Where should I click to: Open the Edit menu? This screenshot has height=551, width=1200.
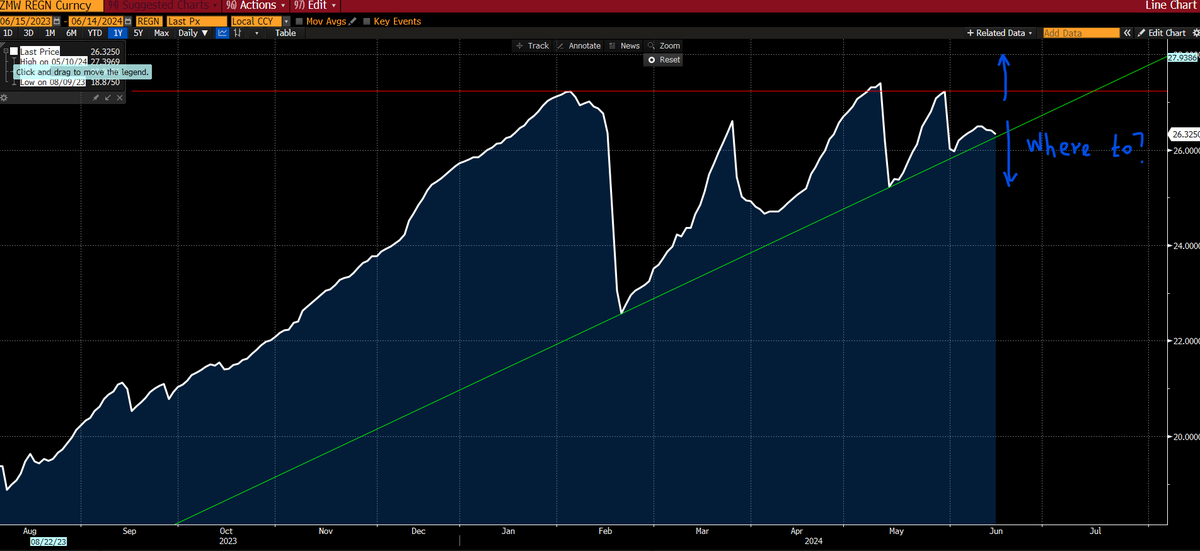pyautogui.click(x=314, y=5)
